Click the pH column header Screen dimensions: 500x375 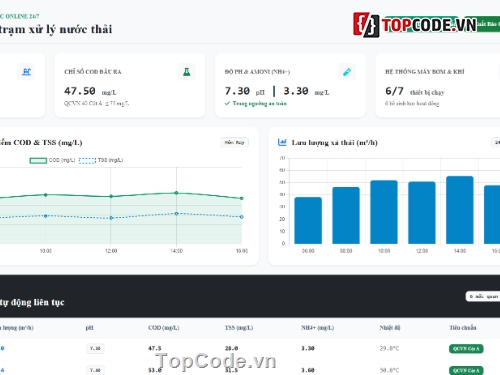89,328
